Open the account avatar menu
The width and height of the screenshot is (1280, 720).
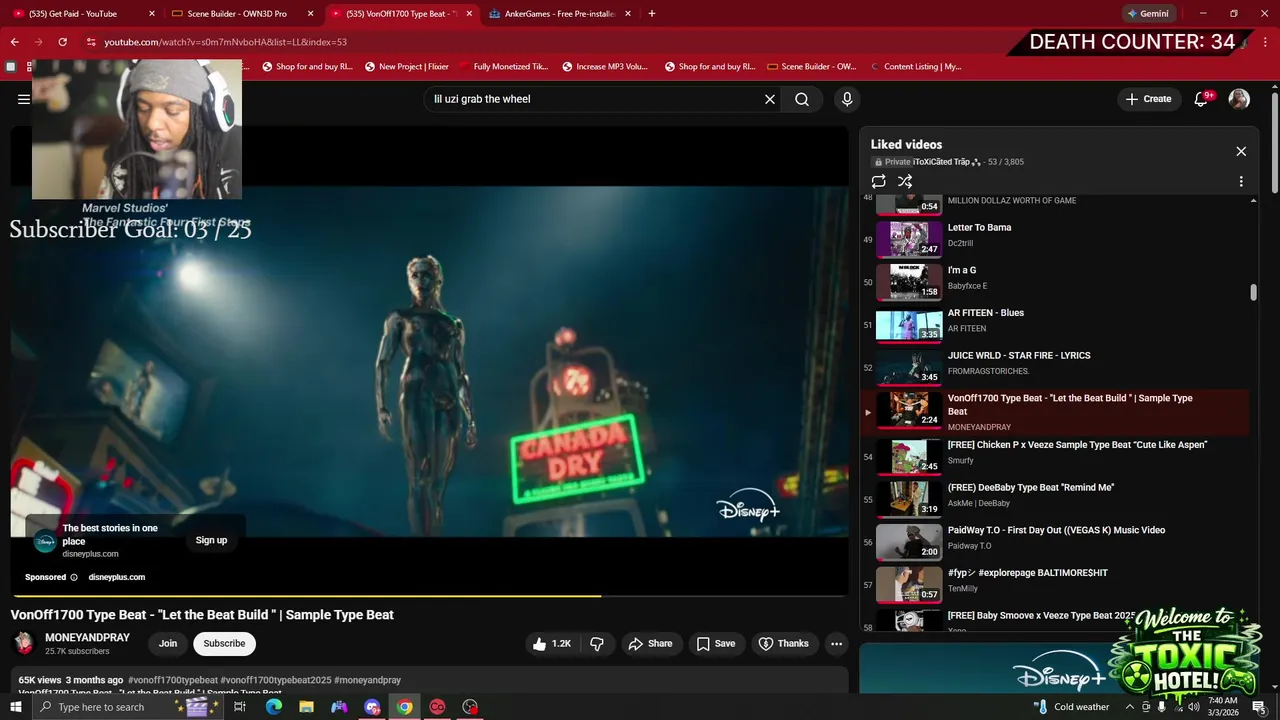coord(1239,99)
